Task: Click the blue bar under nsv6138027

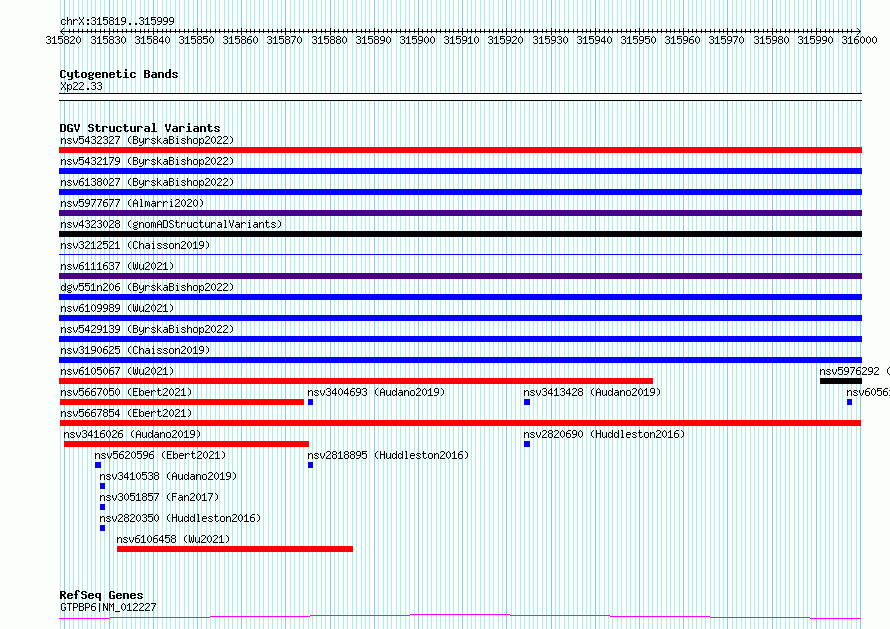Action: click(460, 192)
